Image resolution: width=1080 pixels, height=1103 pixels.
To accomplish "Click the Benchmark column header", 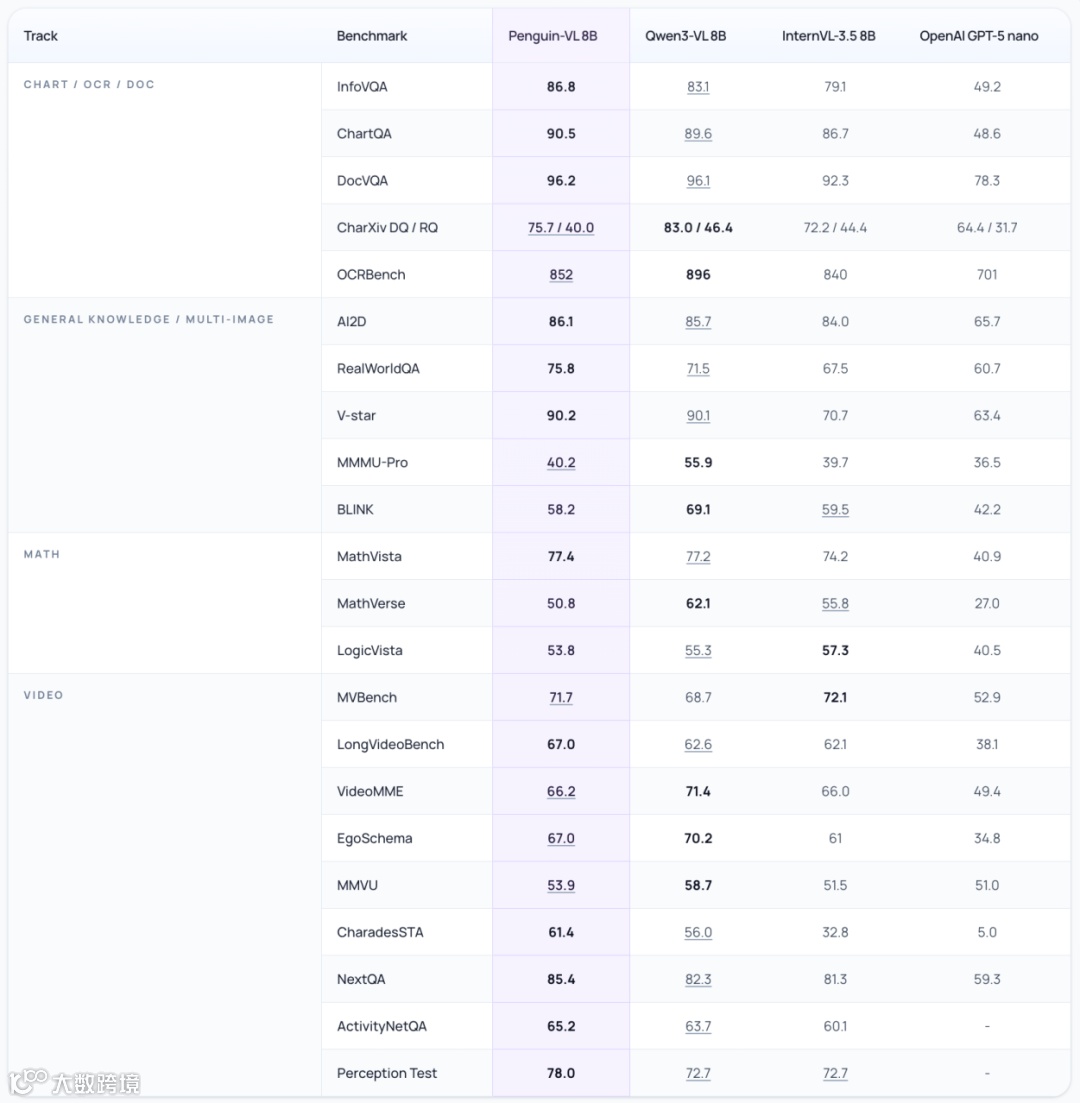I will tap(372, 36).
